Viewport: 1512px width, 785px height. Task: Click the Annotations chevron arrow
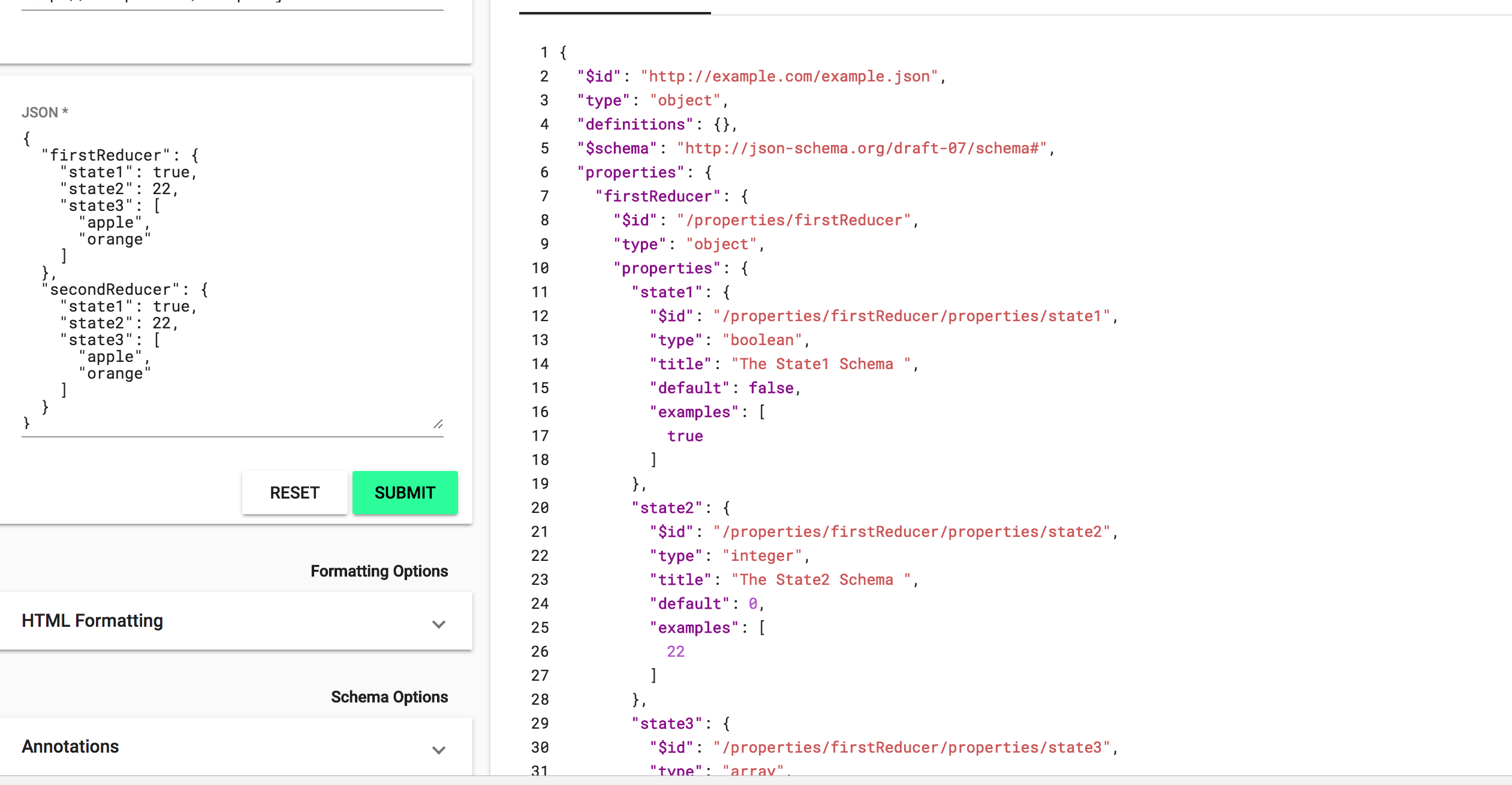[439, 750]
